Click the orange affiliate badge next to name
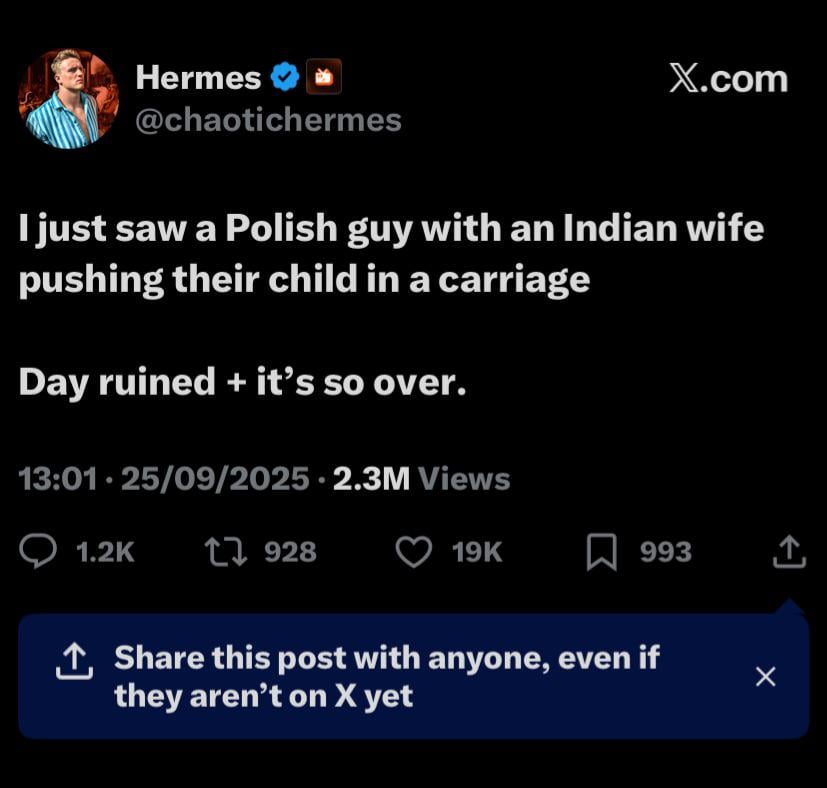Screen dimensions: 827x788 (x=324, y=77)
